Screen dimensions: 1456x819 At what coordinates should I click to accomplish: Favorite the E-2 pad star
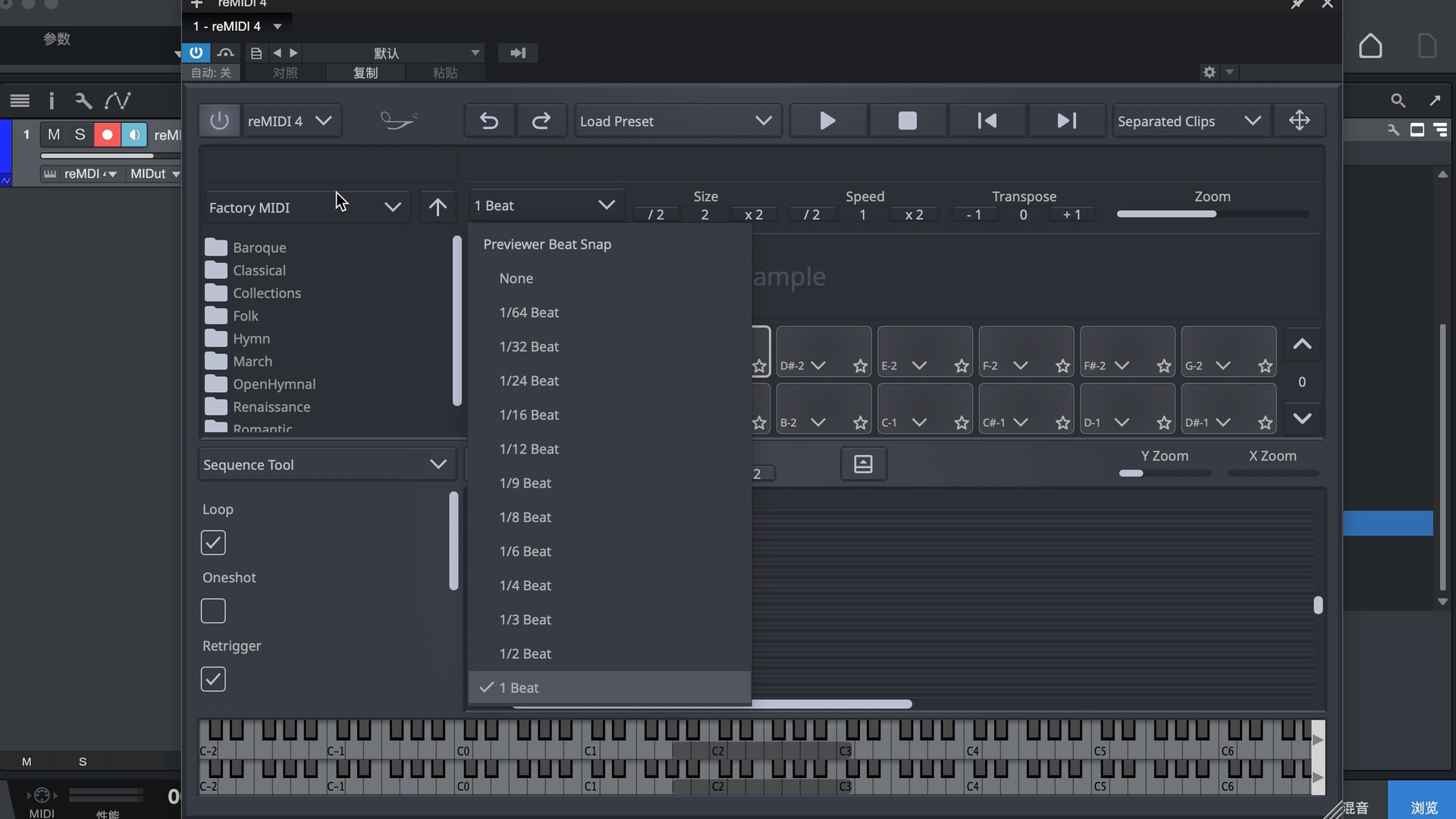coord(962,366)
